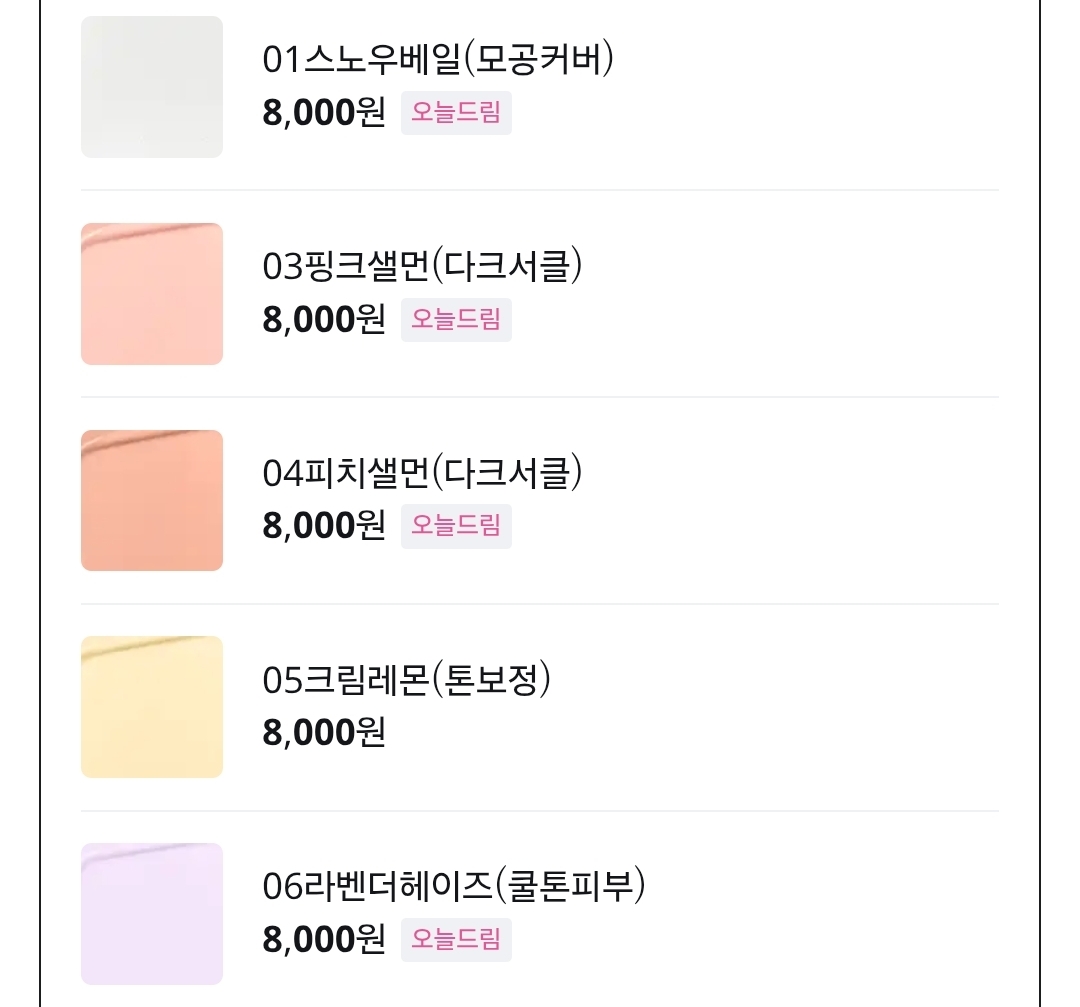Choose option 04피치샐먼(다크서클)
Screen dimensions: 1080x1007
(422, 473)
